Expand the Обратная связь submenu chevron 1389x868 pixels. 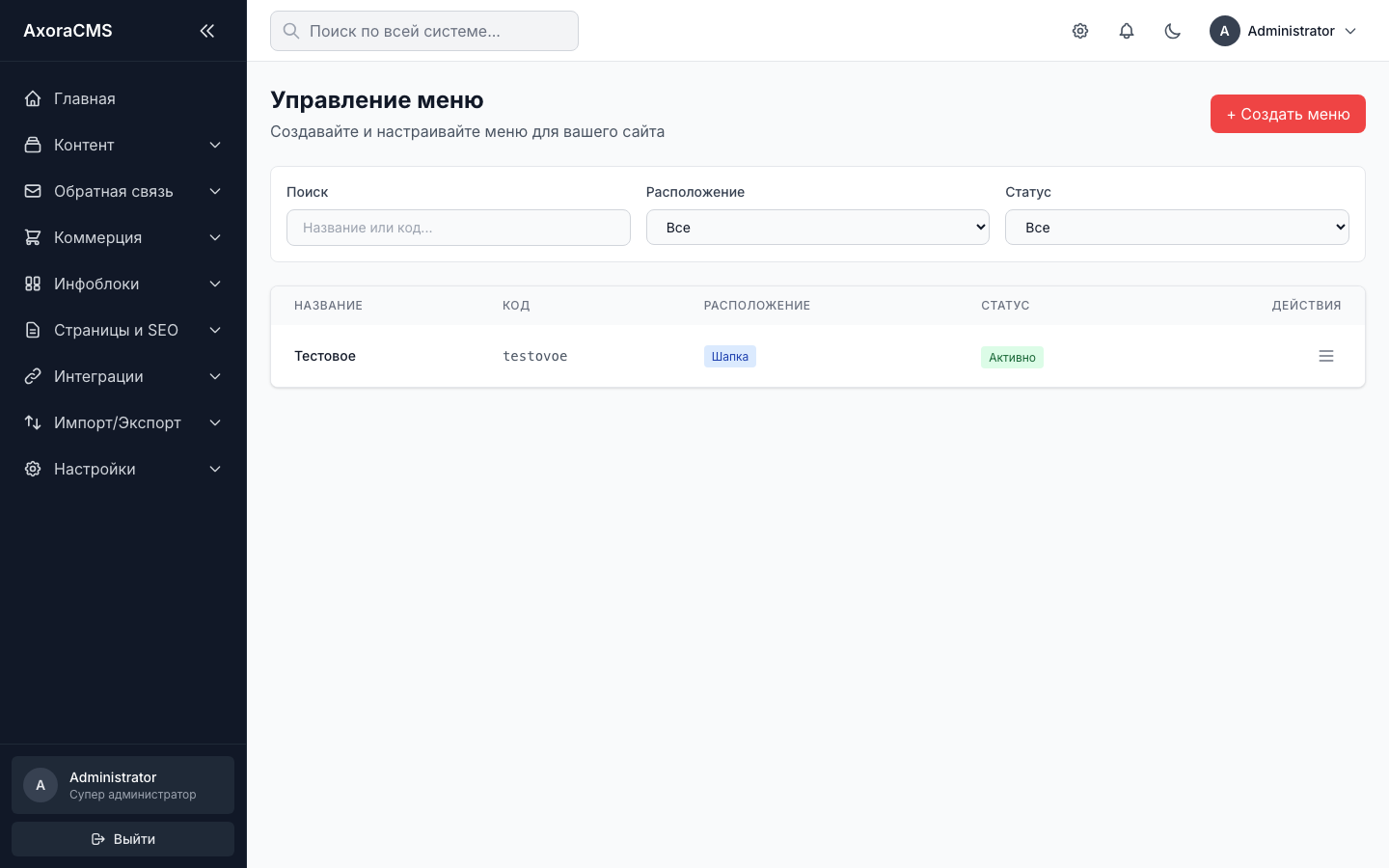point(215,191)
